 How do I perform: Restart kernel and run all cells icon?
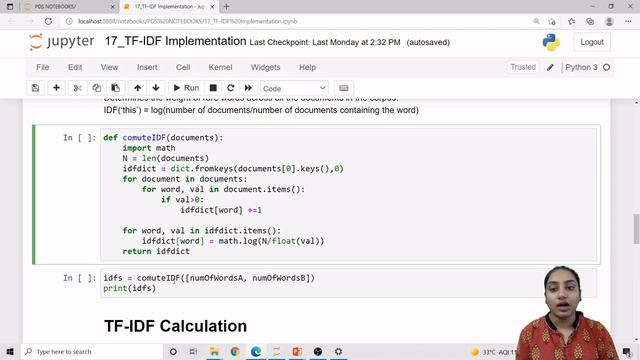[x=248, y=88]
